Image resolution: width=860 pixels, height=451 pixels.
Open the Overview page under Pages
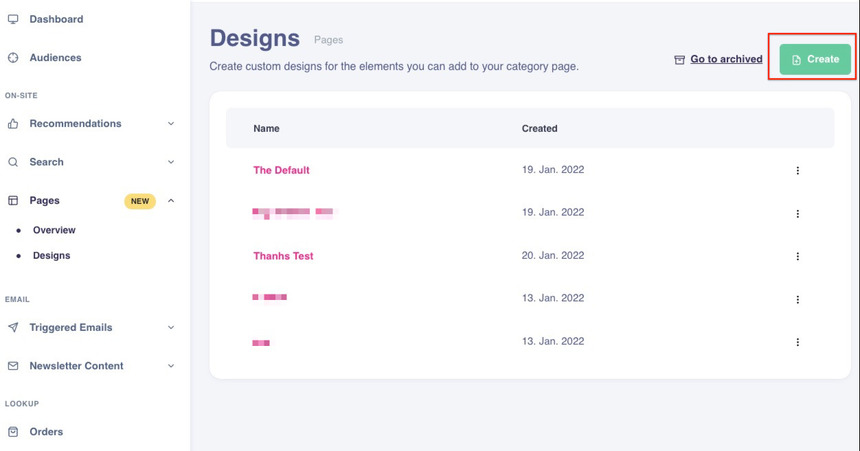[x=54, y=230]
